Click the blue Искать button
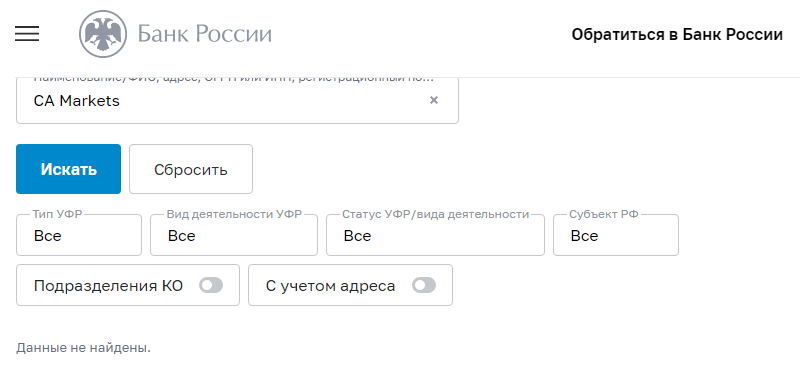 tap(68, 169)
